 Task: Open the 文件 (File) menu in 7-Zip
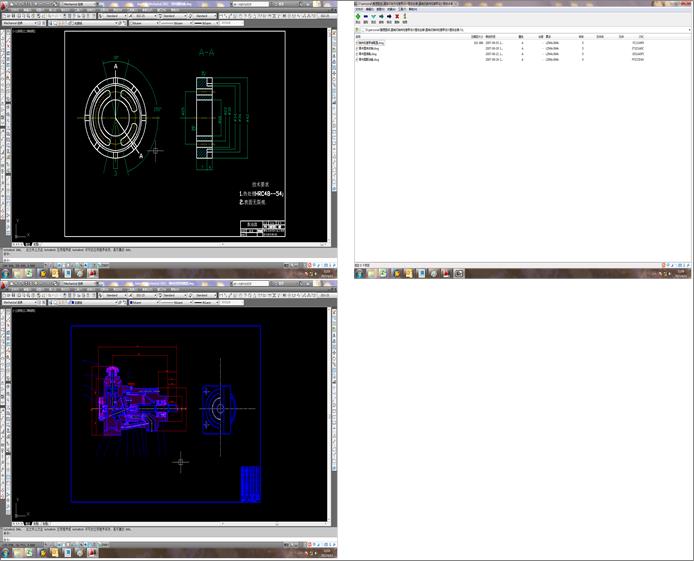pos(359,9)
